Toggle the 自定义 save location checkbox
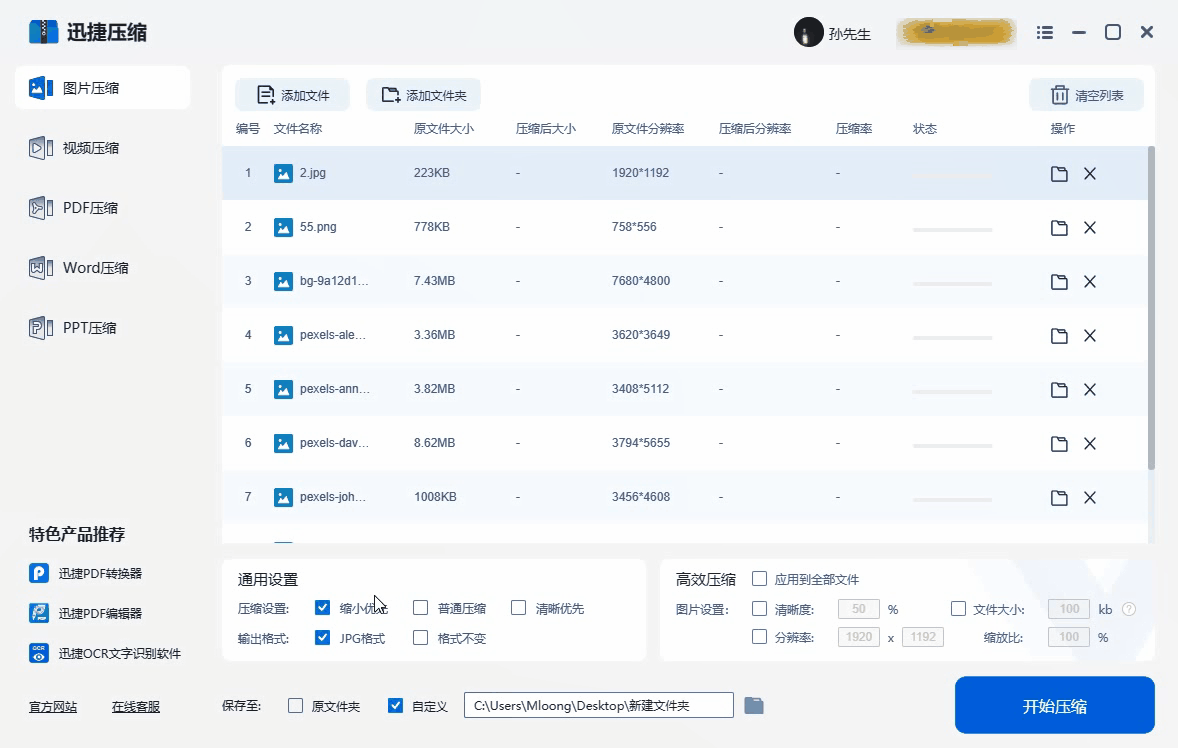The image size is (1178, 748). click(x=395, y=705)
